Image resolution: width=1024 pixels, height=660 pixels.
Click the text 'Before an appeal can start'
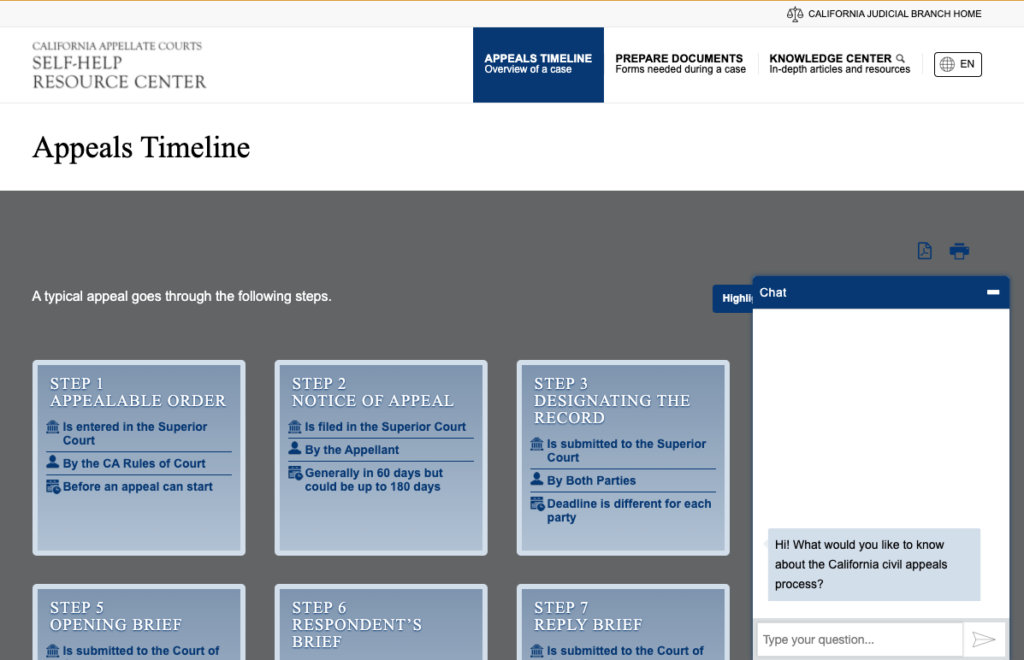point(138,486)
